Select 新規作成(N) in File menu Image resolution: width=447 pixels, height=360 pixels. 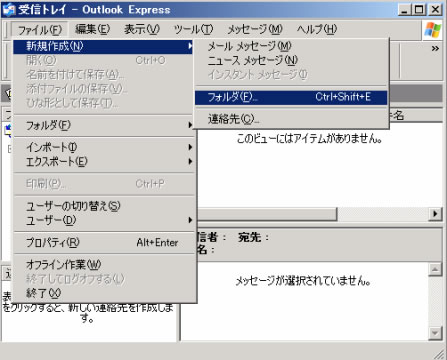pos(103,46)
